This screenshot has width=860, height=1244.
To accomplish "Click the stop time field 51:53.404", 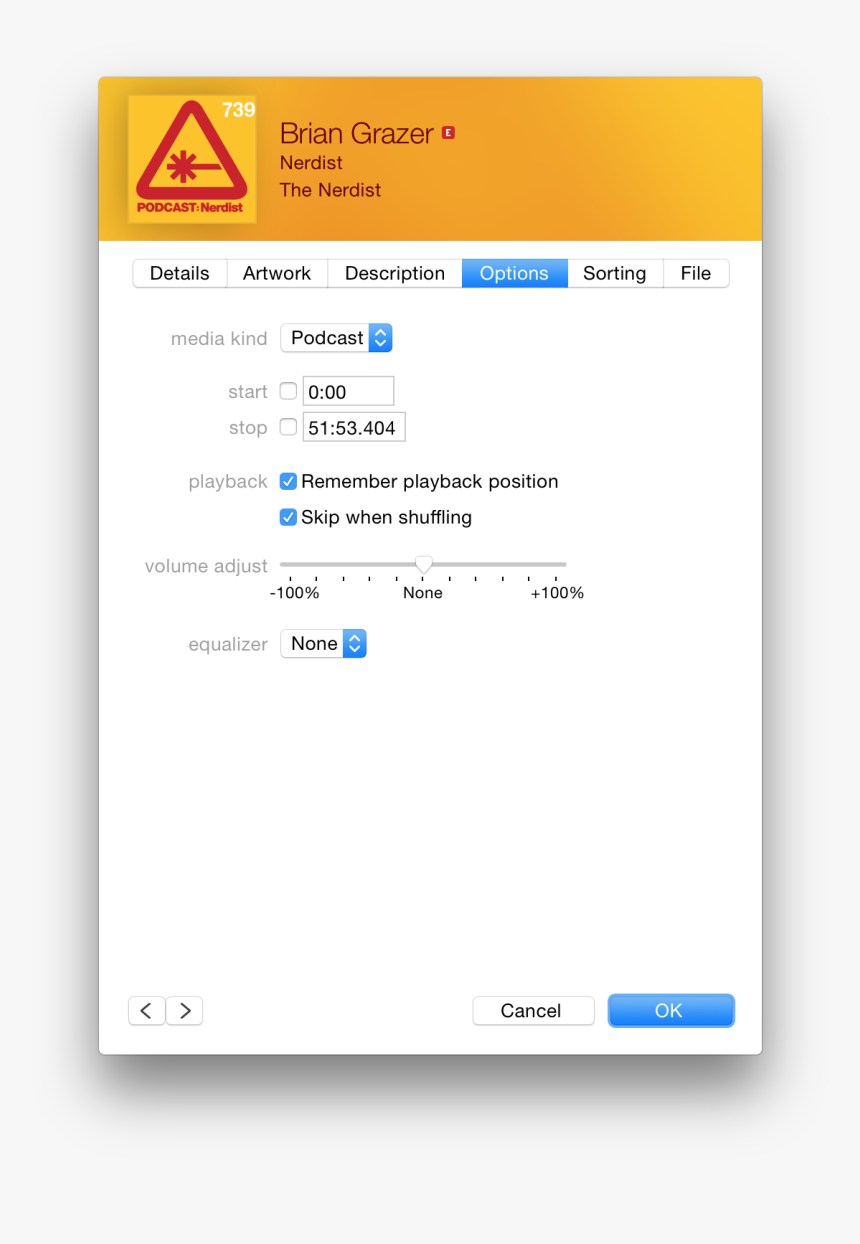I will pos(354,427).
